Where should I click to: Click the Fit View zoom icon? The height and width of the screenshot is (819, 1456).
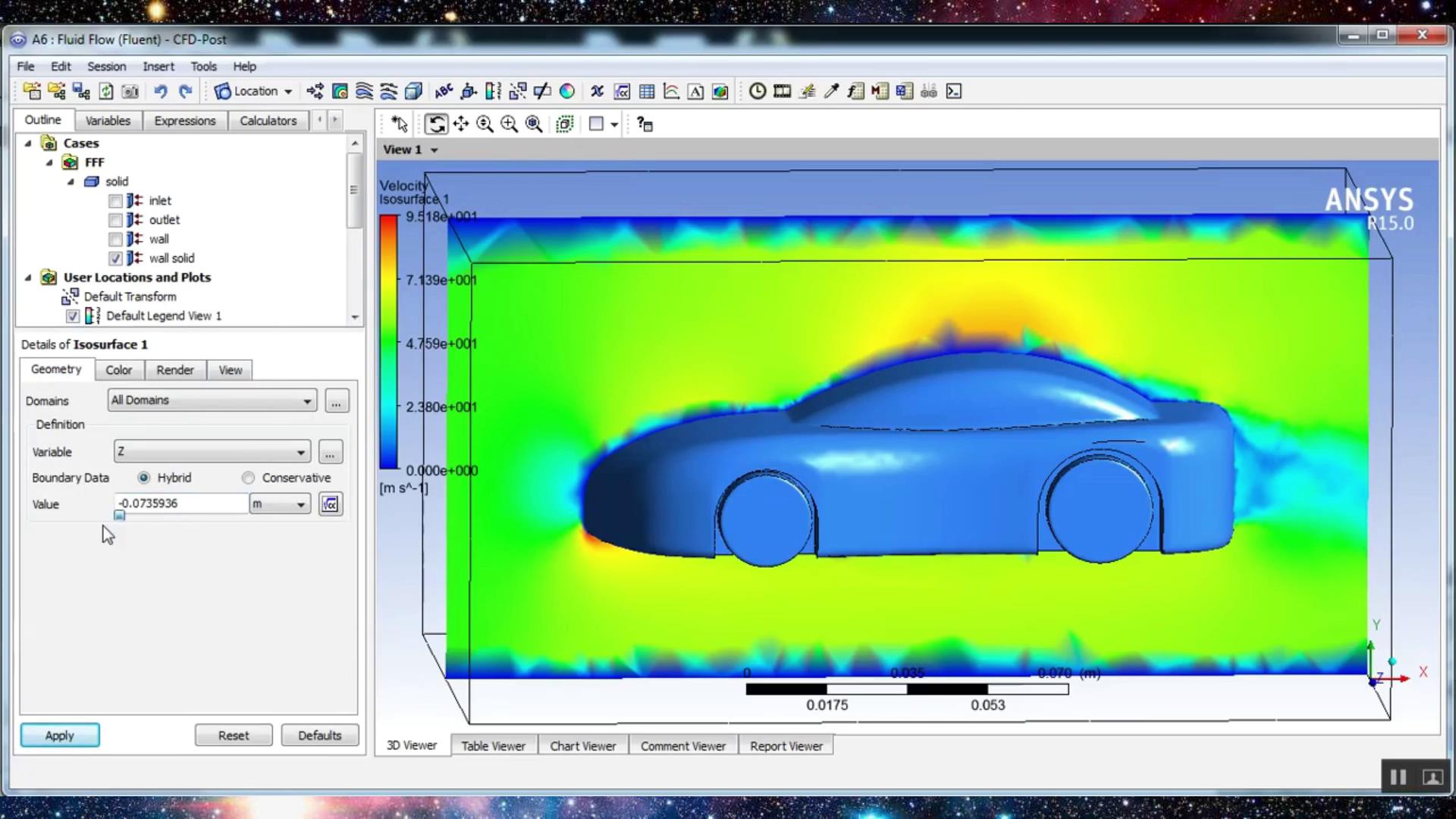click(534, 124)
